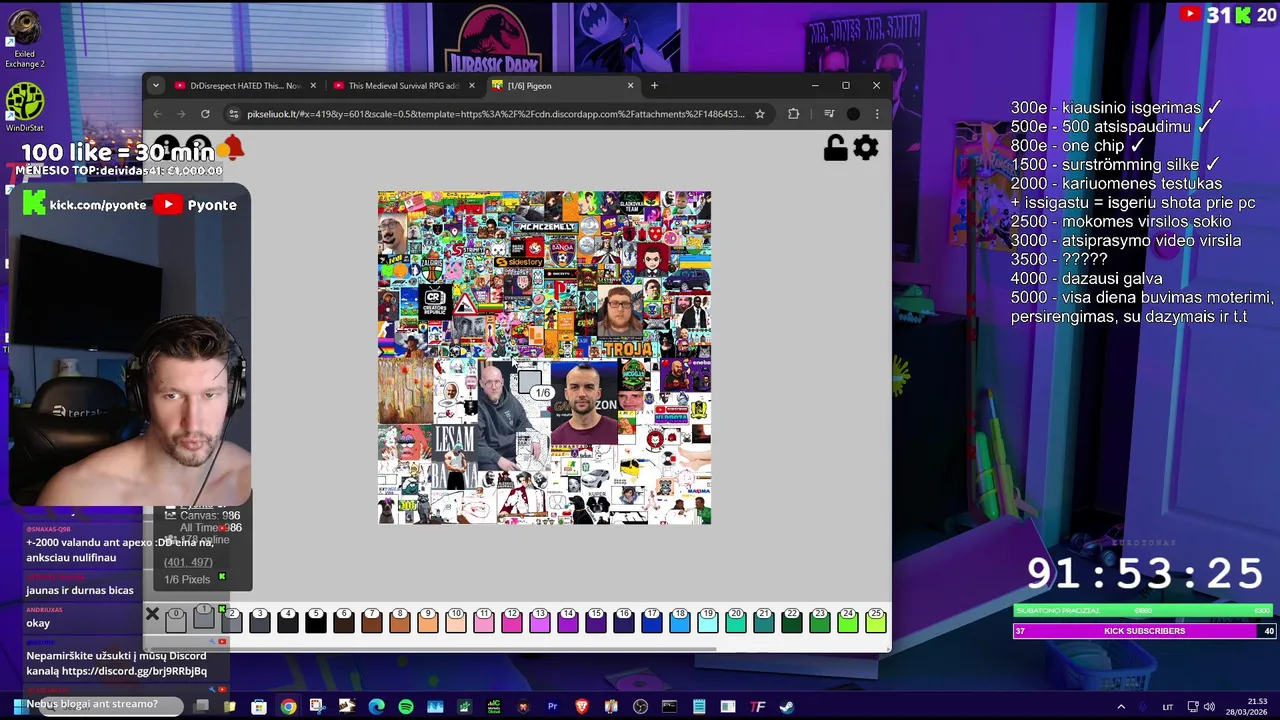Viewport: 1280px width, 720px height.
Task: Show hidden system tray icons
Action: coord(1120,707)
